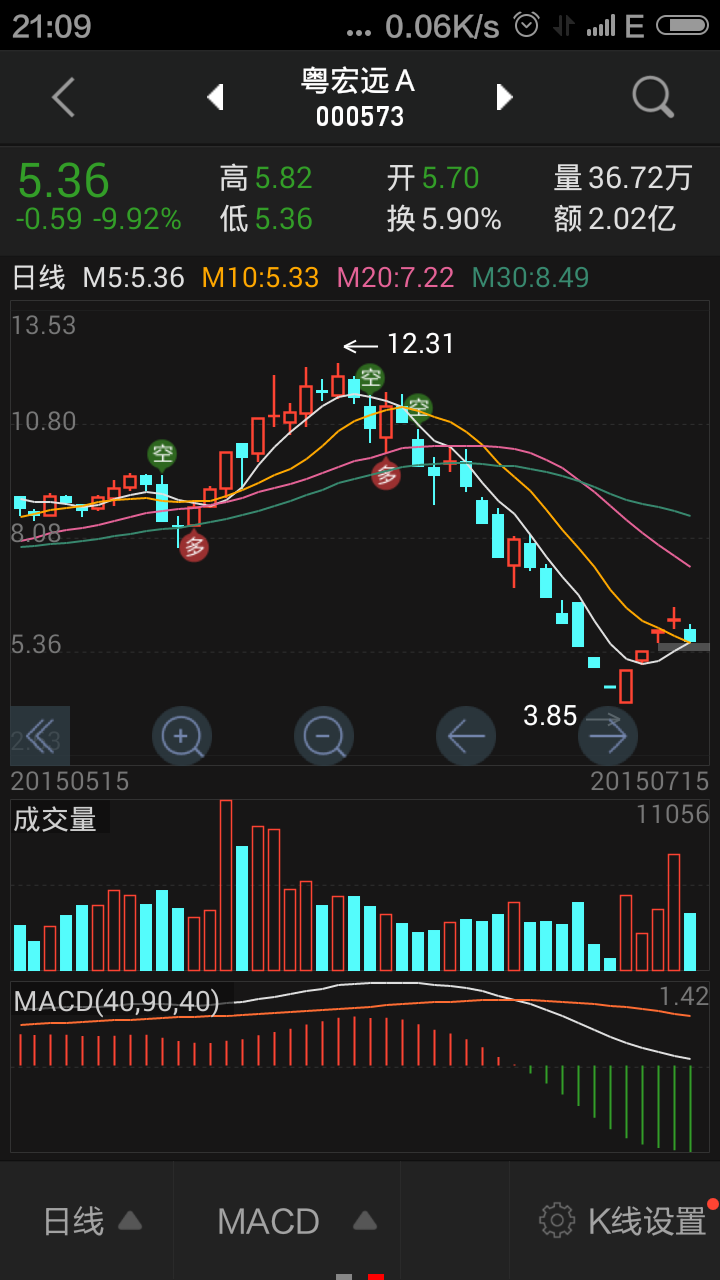Image resolution: width=720 pixels, height=1280 pixels.
Task: Tap volume 36.72万
Action: 640,179
